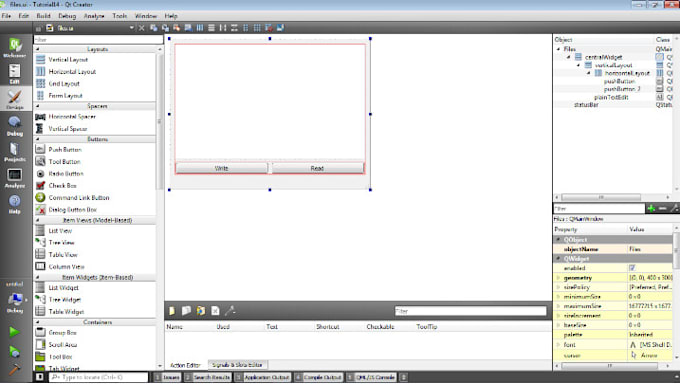This screenshot has height=384, width=680.
Task: Click the Build hammer icon
Action: (14, 369)
